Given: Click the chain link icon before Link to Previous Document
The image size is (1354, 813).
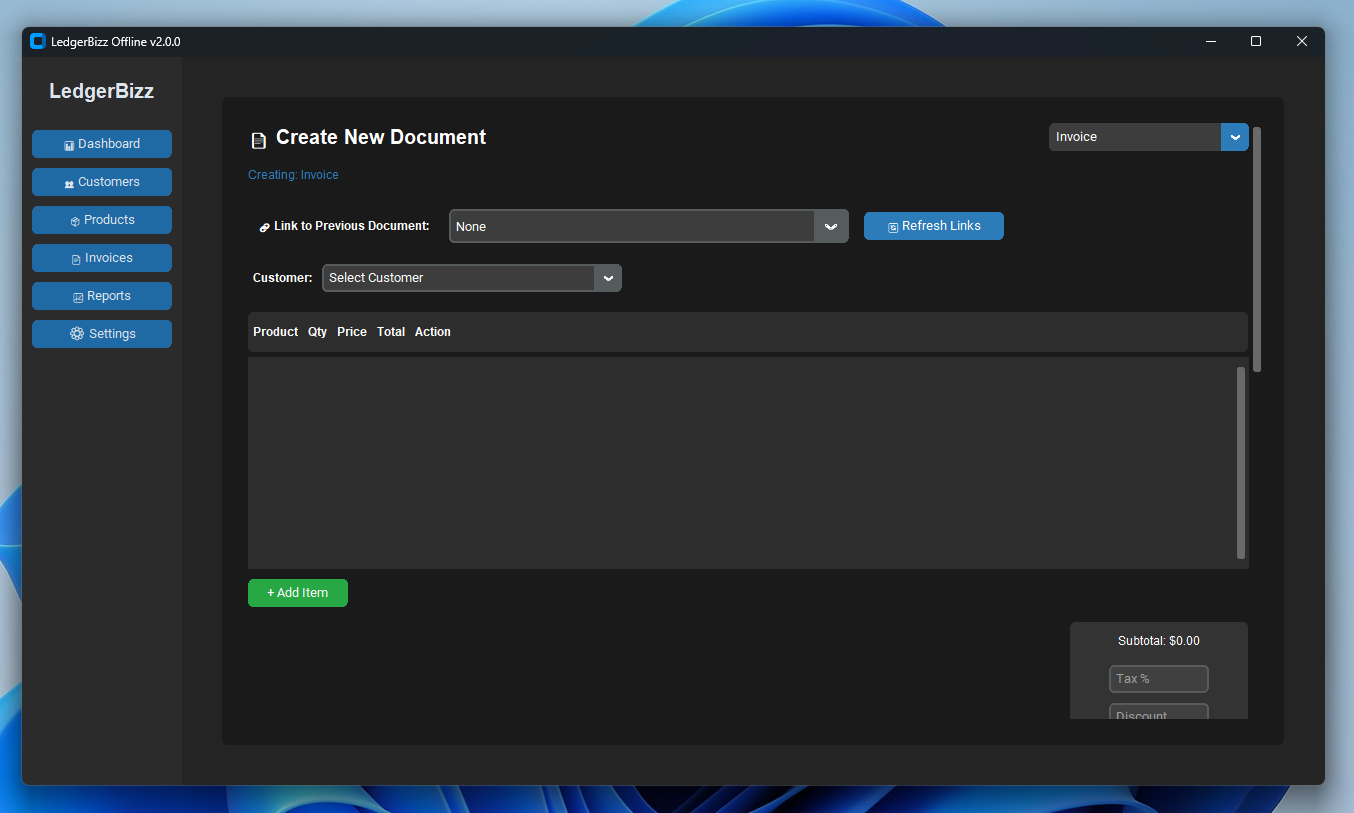Looking at the screenshot, I should coord(265,225).
